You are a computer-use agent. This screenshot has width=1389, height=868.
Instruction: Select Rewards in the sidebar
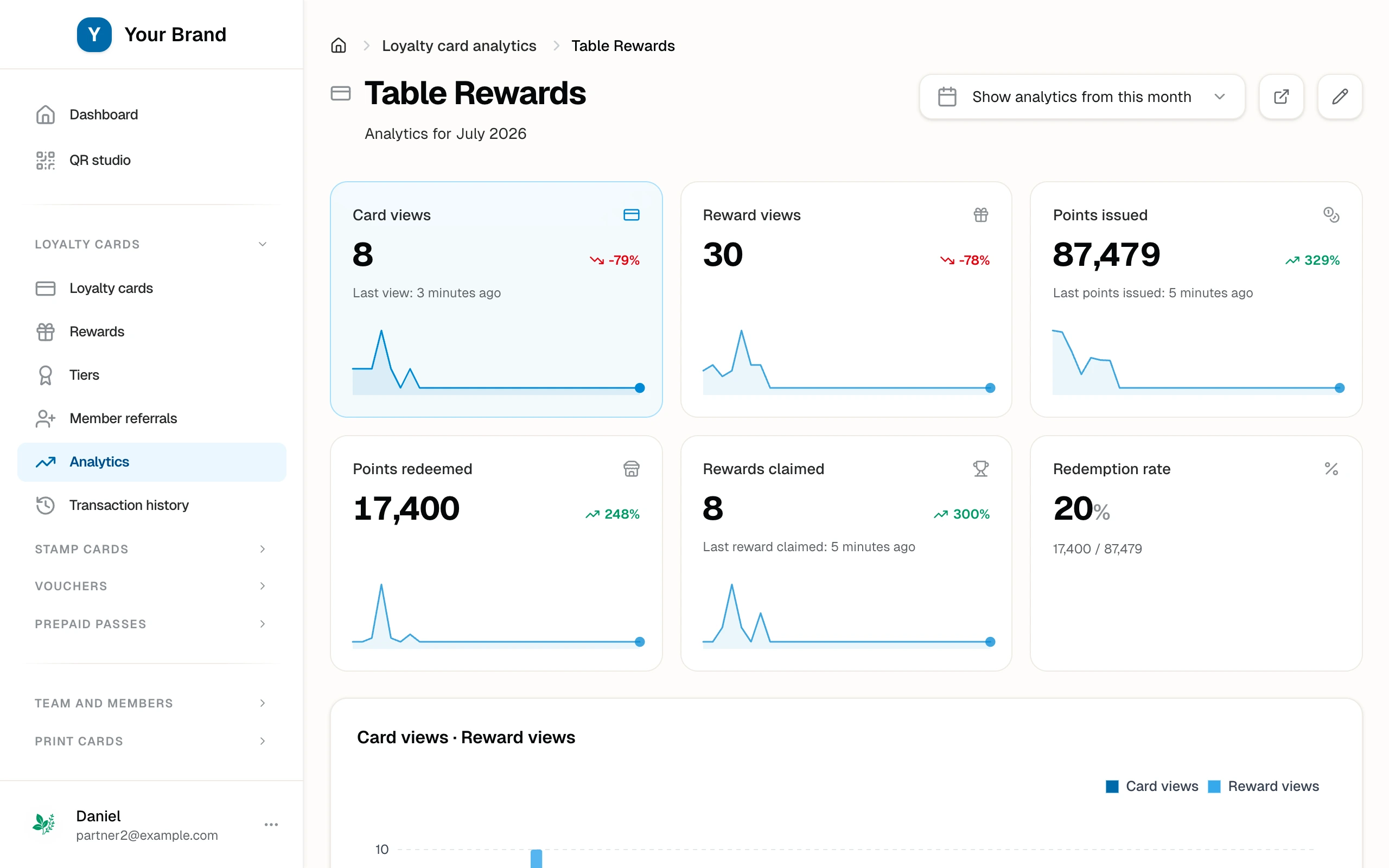(x=151, y=332)
